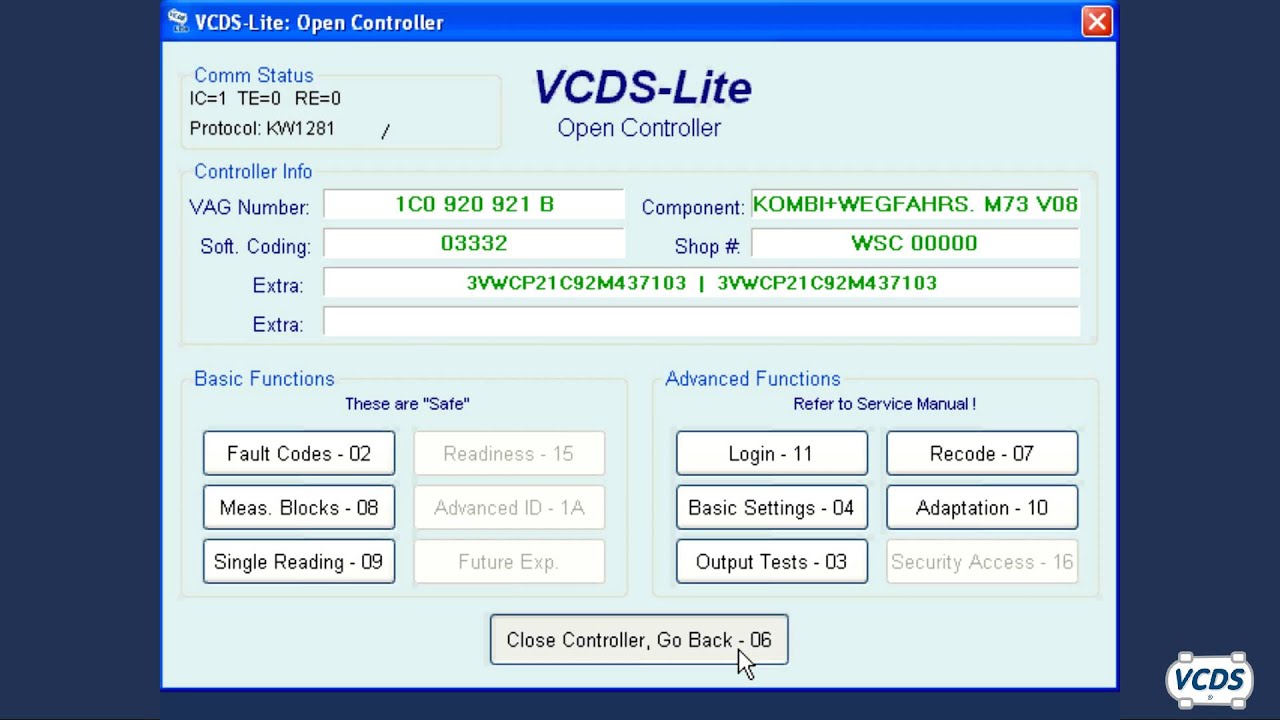Open Adaptation - 10
1280x720 pixels.
click(982, 508)
